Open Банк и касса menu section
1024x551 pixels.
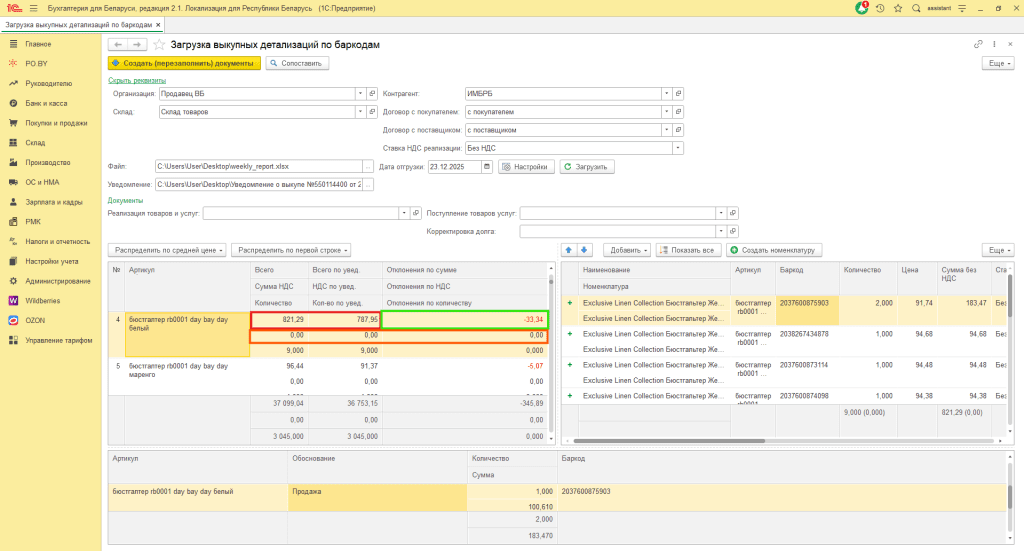click(46, 103)
